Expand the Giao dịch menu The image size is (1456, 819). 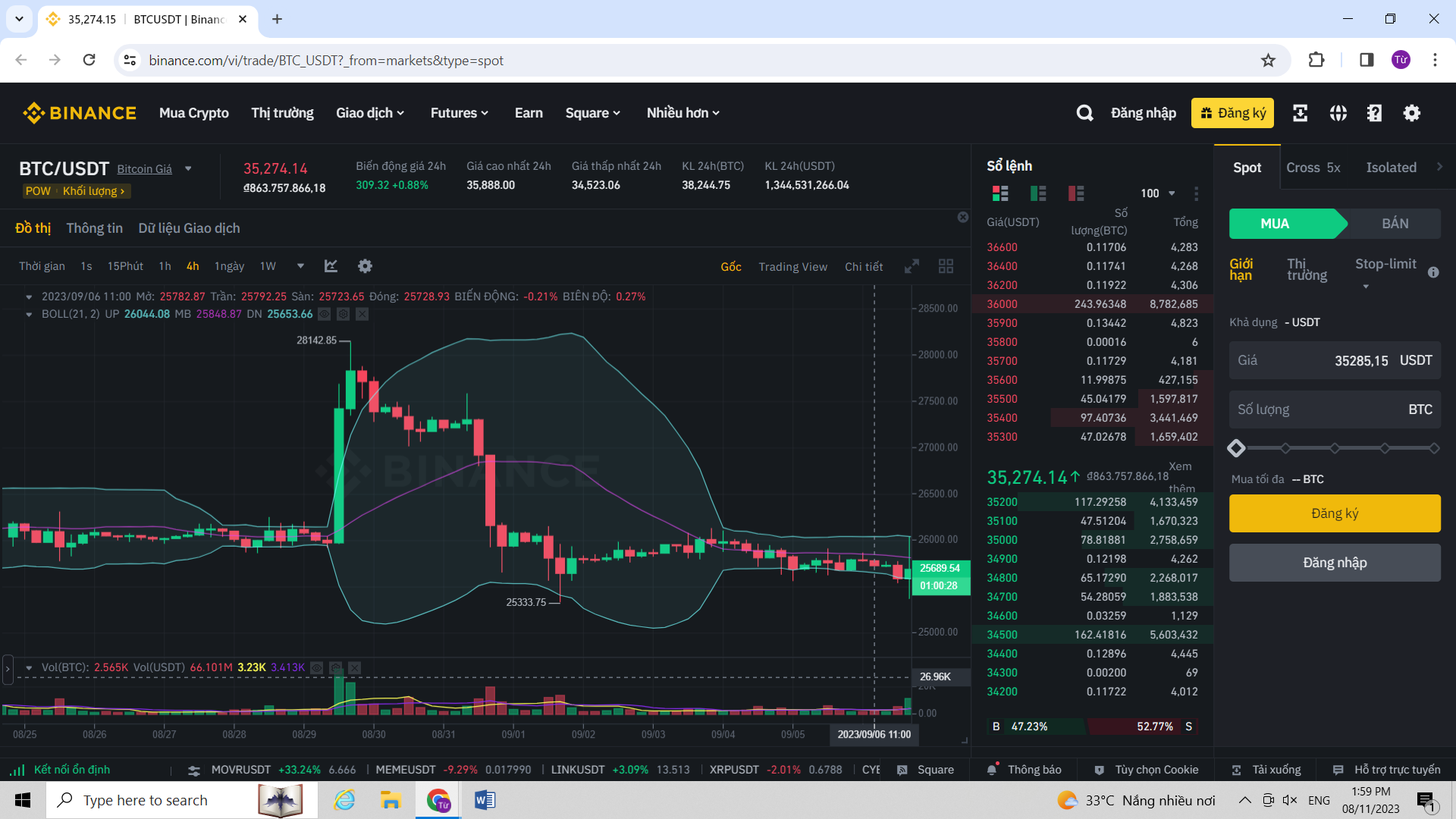370,113
